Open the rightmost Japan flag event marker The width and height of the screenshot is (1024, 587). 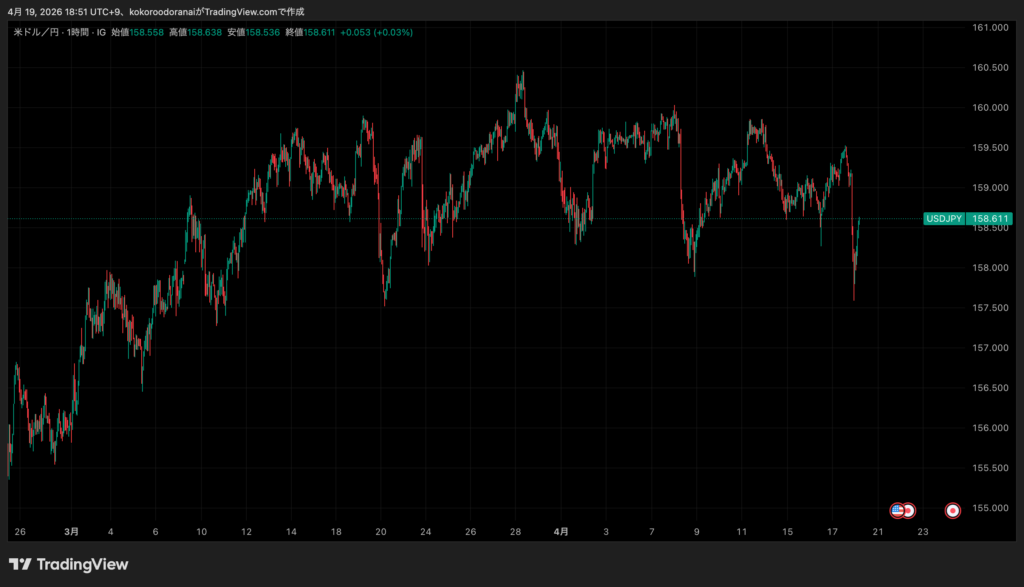953,510
